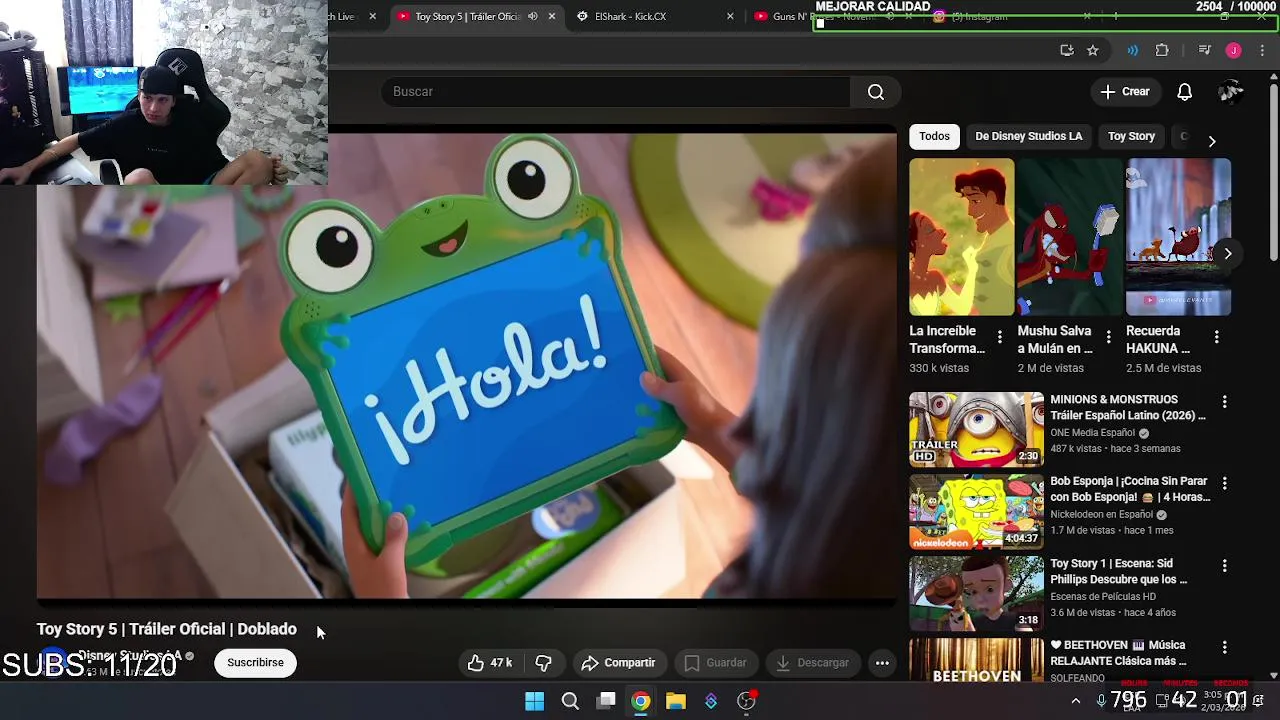Click install app icon in address bar
Image resolution: width=1280 pixels, height=720 pixels.
(1067, 50)
